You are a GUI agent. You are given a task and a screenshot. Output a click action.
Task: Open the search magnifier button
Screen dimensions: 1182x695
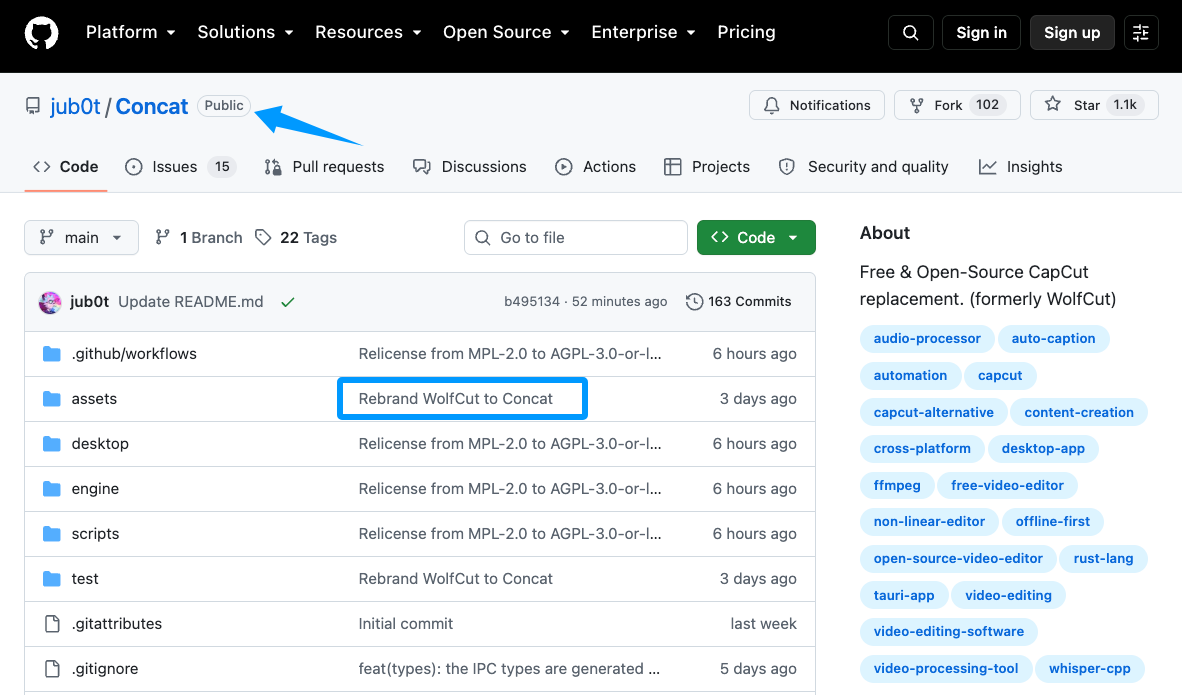(911, 32)
